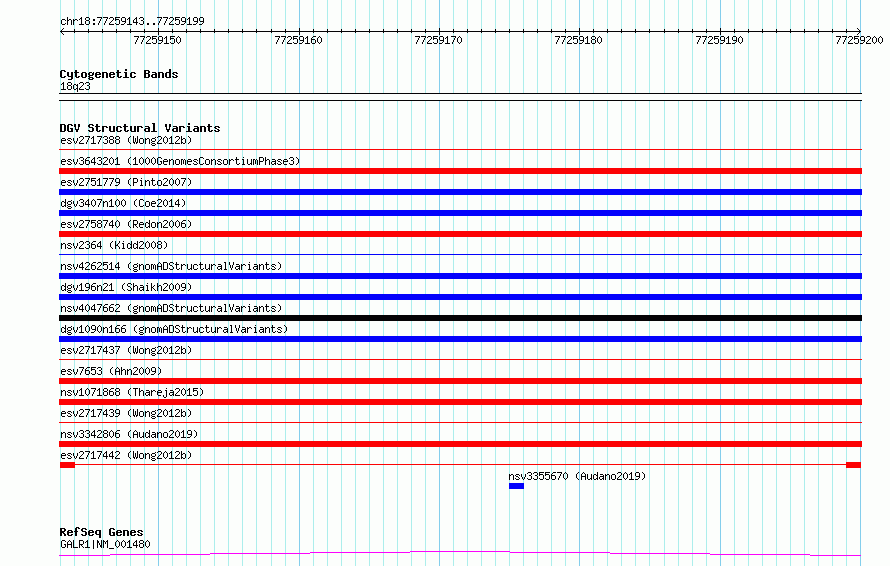The image size is (890, 566).
Task: Click the dgv1090n166 blue variant bar
Action: (460, 339)
